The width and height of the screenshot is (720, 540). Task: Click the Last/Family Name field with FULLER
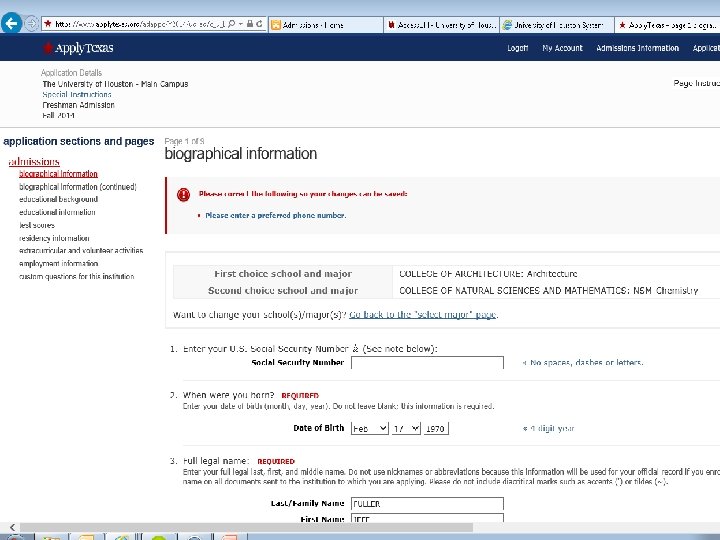(x=427, y=504)
